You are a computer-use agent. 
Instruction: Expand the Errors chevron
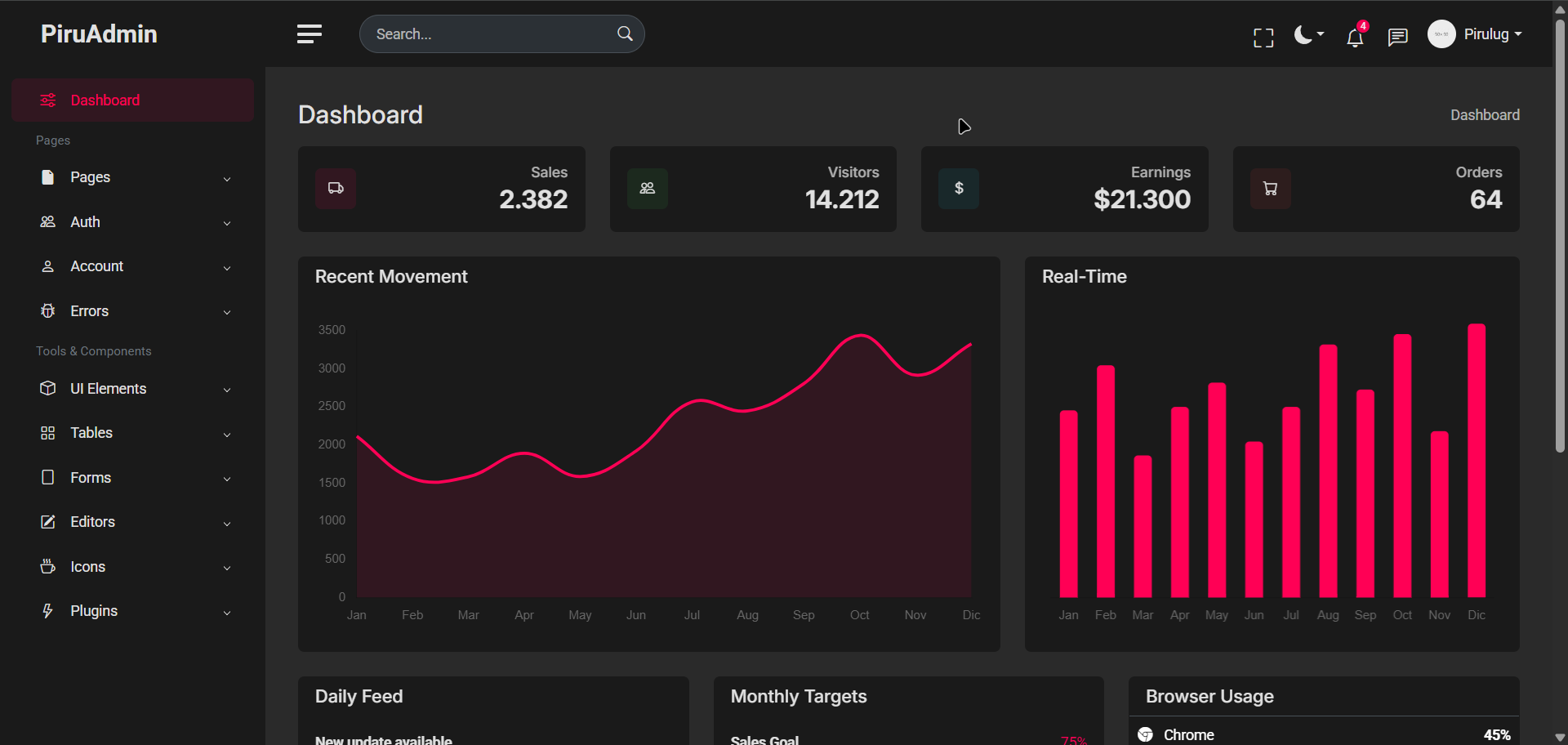pos(227,312)
